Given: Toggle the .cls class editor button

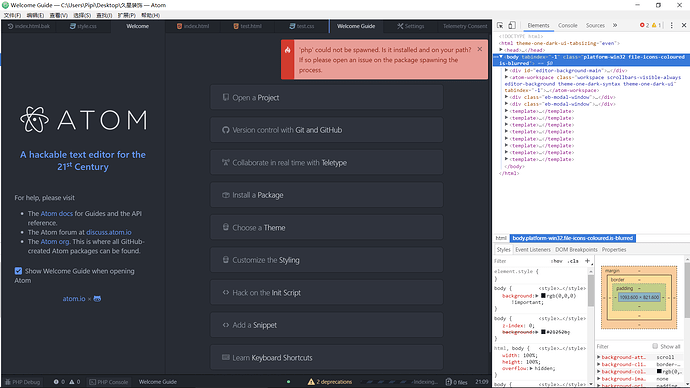Looking at the screenshot, I should click(x=573, y=261).
